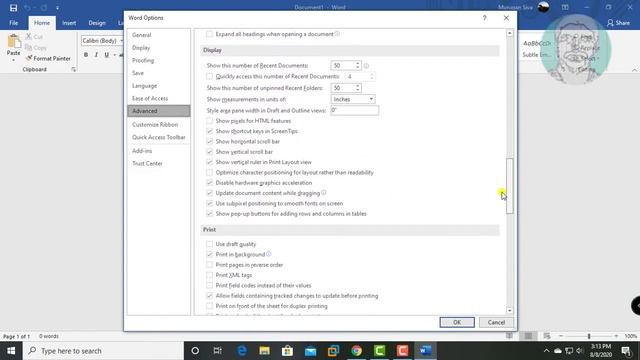This screenshot has width=640, height=360.
Task: Expand the Paste options arrow
Action: (13, 60)
